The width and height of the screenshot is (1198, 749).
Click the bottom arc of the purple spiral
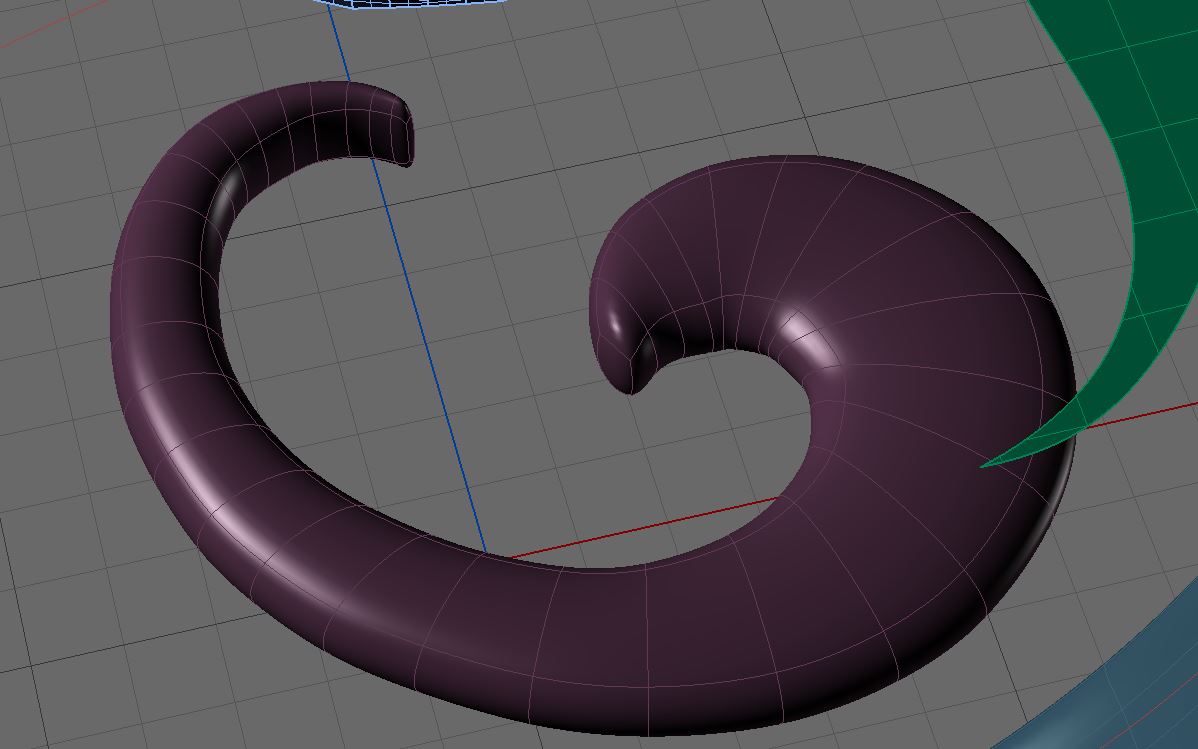[x=600, y=640]
